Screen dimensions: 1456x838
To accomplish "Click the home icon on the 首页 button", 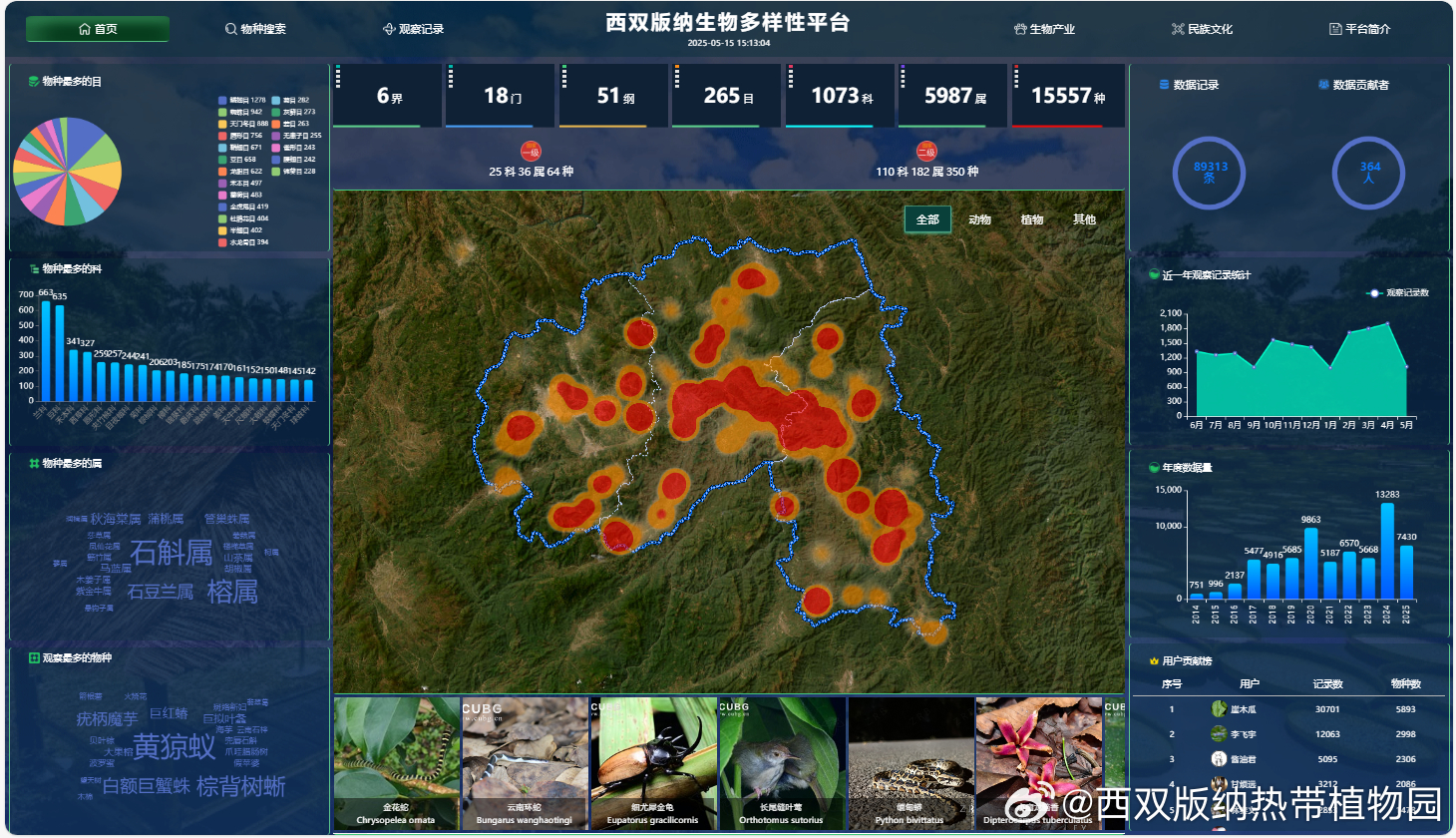I will point(85,29).
